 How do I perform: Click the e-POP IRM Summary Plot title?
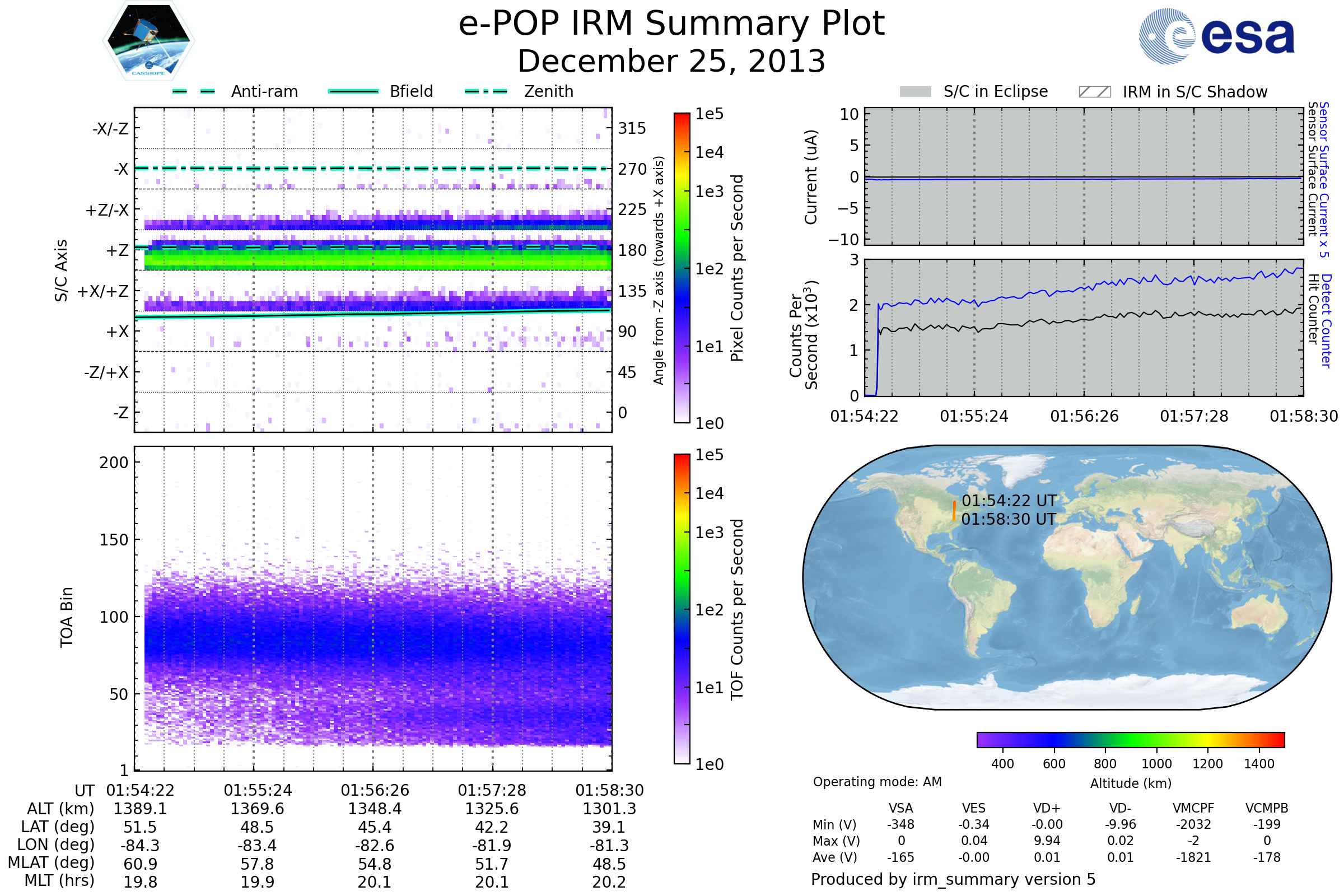point(671,24)
